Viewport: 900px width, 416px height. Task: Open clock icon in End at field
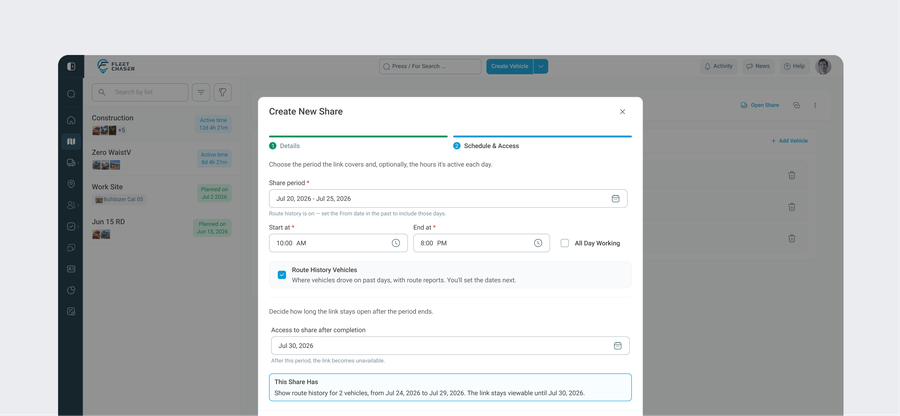tap(538, 243)
